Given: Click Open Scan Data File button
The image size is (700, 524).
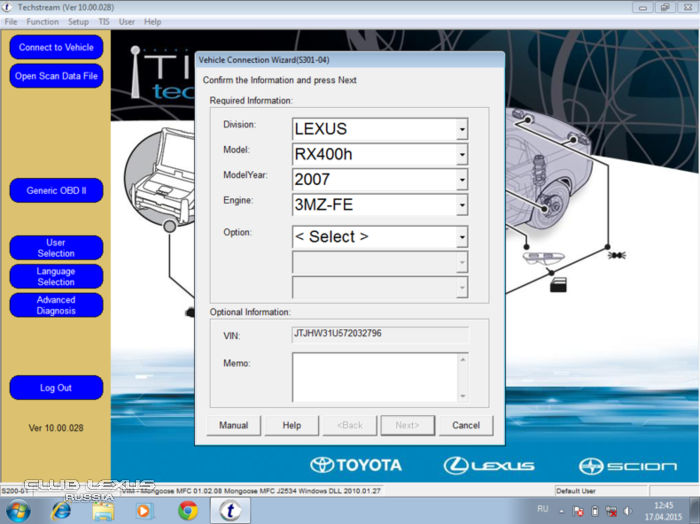Looking at the screenshot, I should (x=56, y=76).
